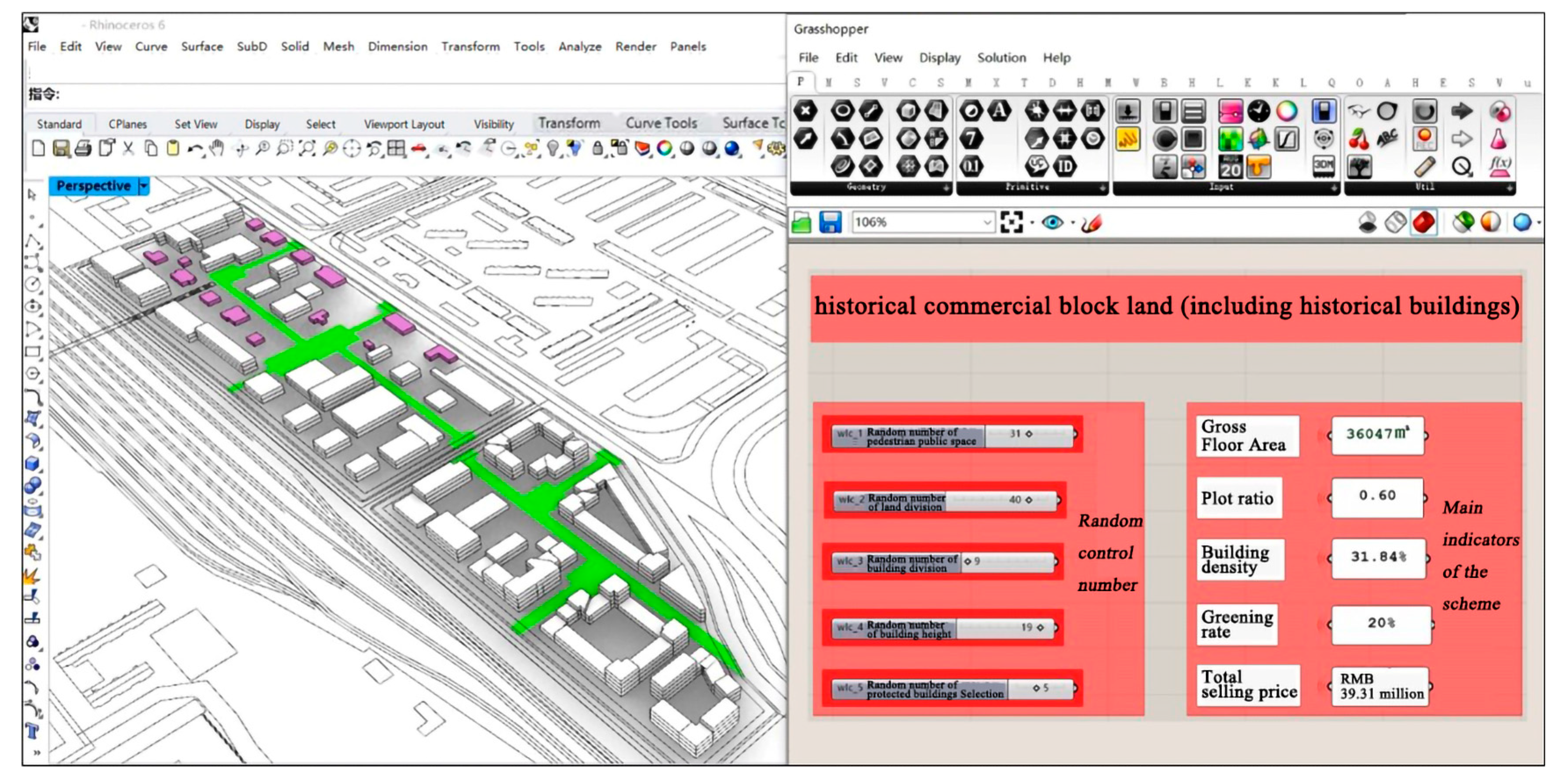The image size is (1561, 784).
Task: Open the 106% zoom level dropdown
Action: click(986, 222)
